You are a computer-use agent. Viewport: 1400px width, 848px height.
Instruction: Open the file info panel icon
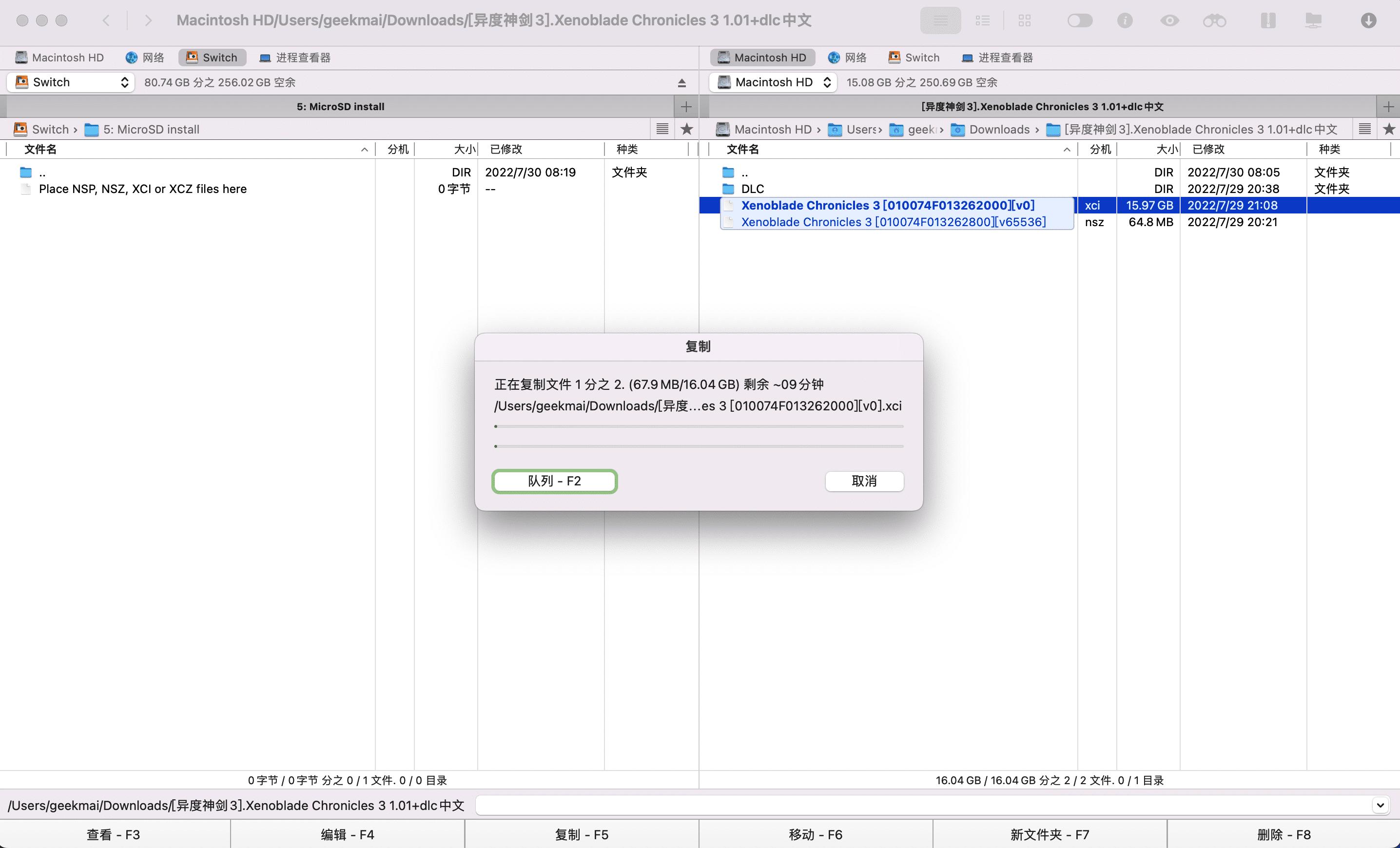pyautogui.click(x=1126, y=20)
